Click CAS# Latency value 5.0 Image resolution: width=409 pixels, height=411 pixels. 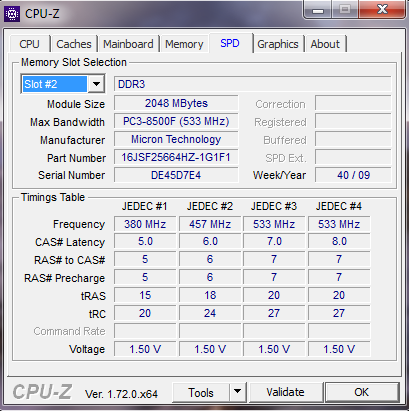(145, 241)
